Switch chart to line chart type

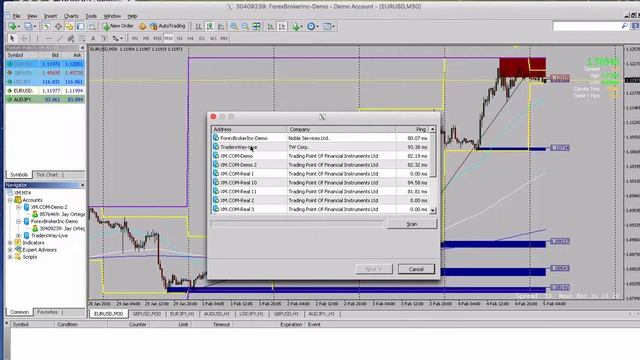click(x=221, y=26)
